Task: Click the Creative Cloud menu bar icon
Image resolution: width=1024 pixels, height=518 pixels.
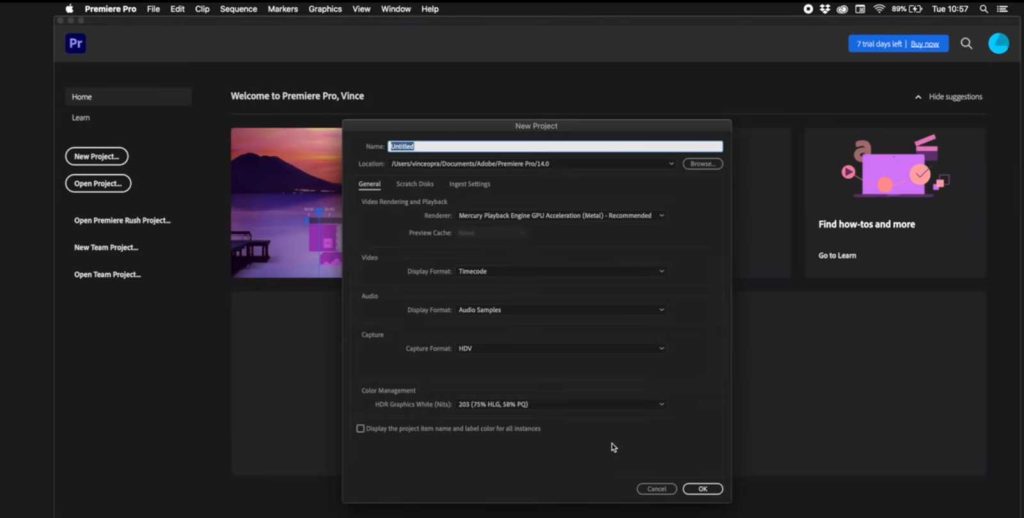Action: point(842,9)
